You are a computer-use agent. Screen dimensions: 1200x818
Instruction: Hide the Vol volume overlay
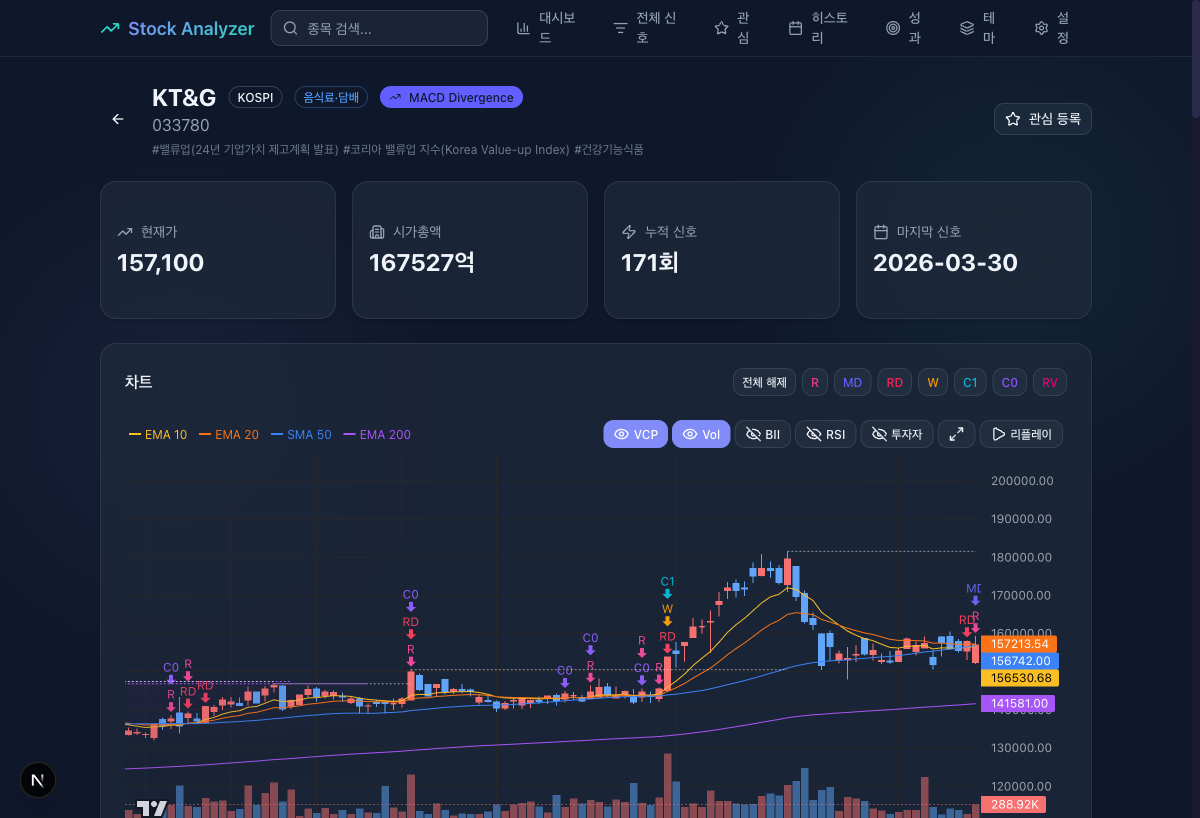701,434
